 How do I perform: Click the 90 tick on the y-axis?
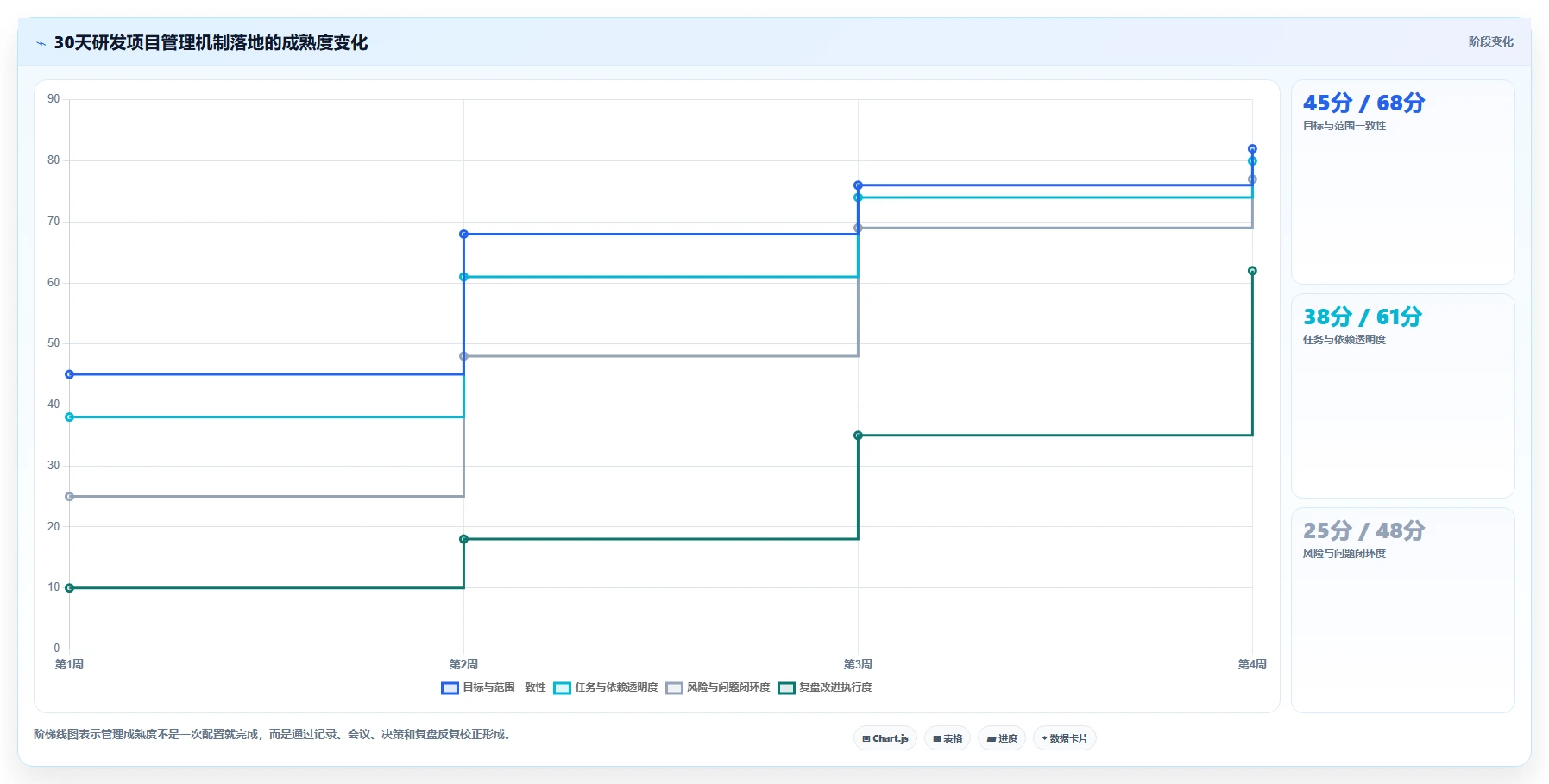(54, 99)
